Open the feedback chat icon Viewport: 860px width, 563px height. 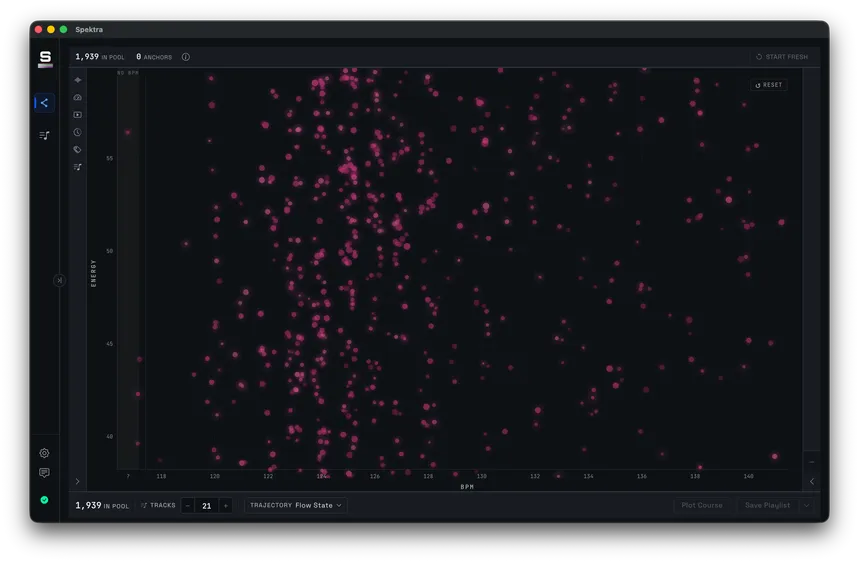44,472
